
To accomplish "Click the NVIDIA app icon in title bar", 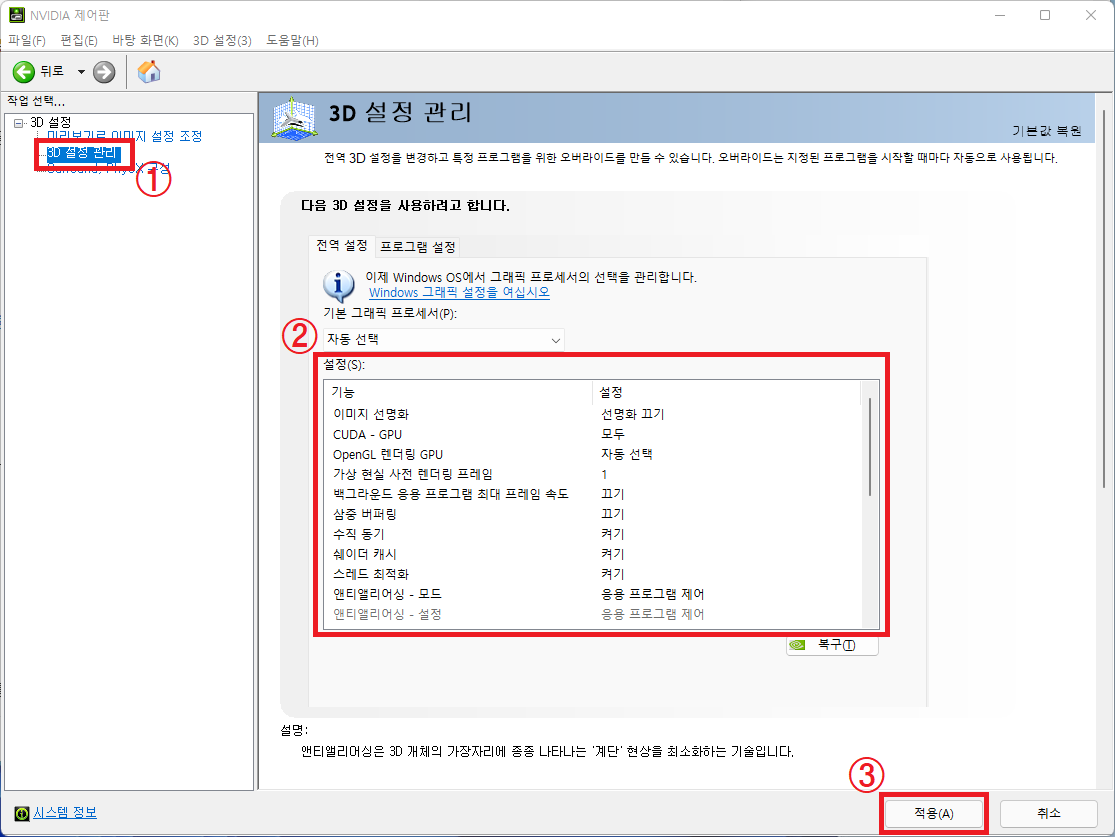I will (16, 15).
